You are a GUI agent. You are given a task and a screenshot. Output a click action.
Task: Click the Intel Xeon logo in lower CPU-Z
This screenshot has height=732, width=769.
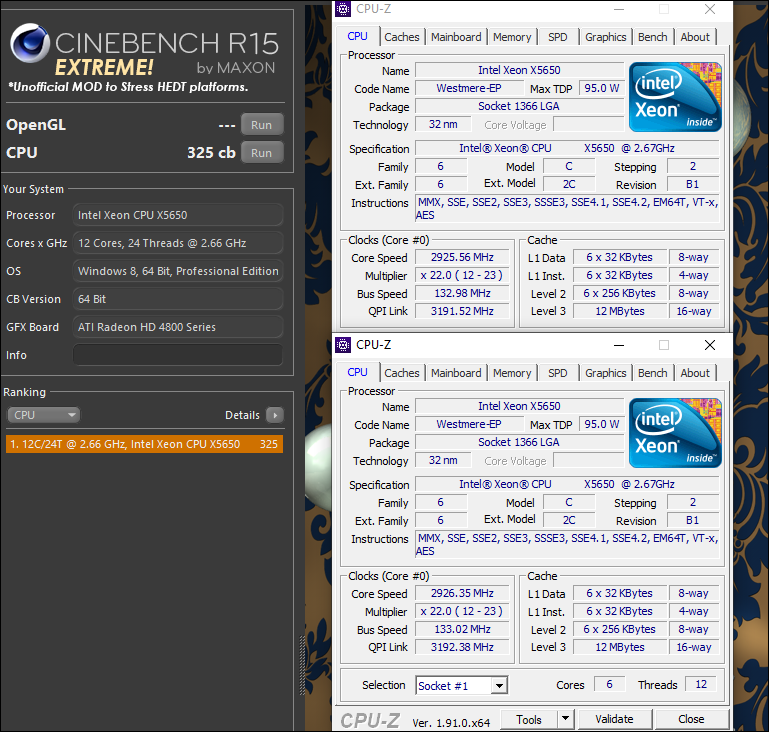(x=675, y=432)
